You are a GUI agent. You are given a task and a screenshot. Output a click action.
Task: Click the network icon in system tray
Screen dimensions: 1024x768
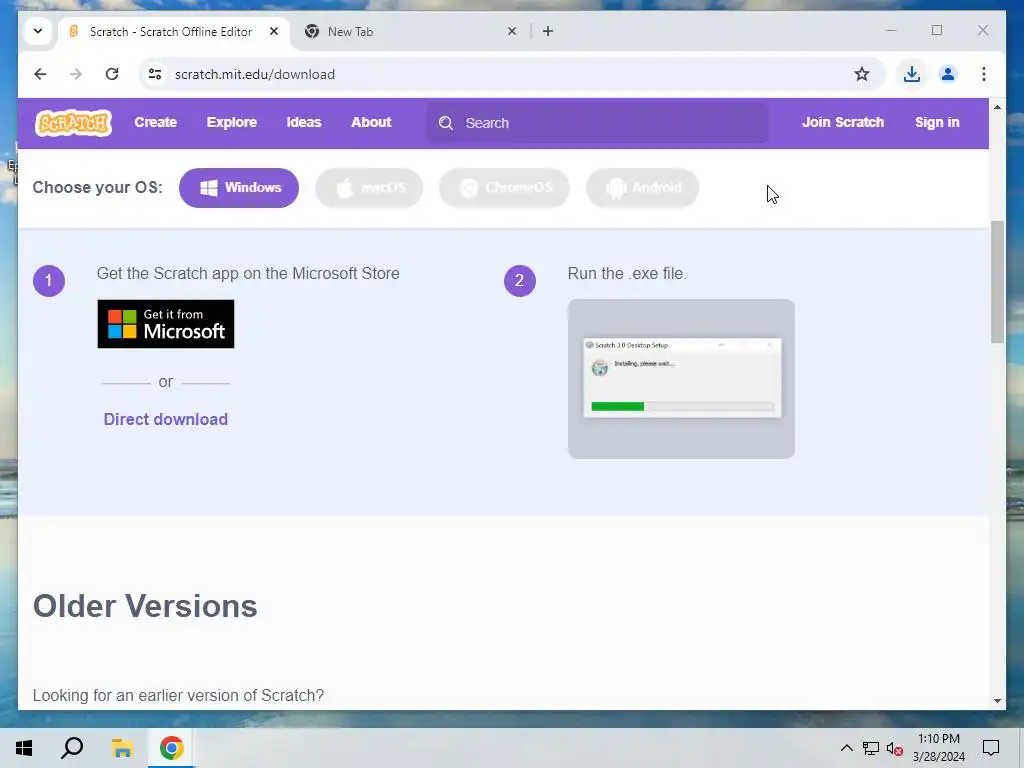[871, 748]
